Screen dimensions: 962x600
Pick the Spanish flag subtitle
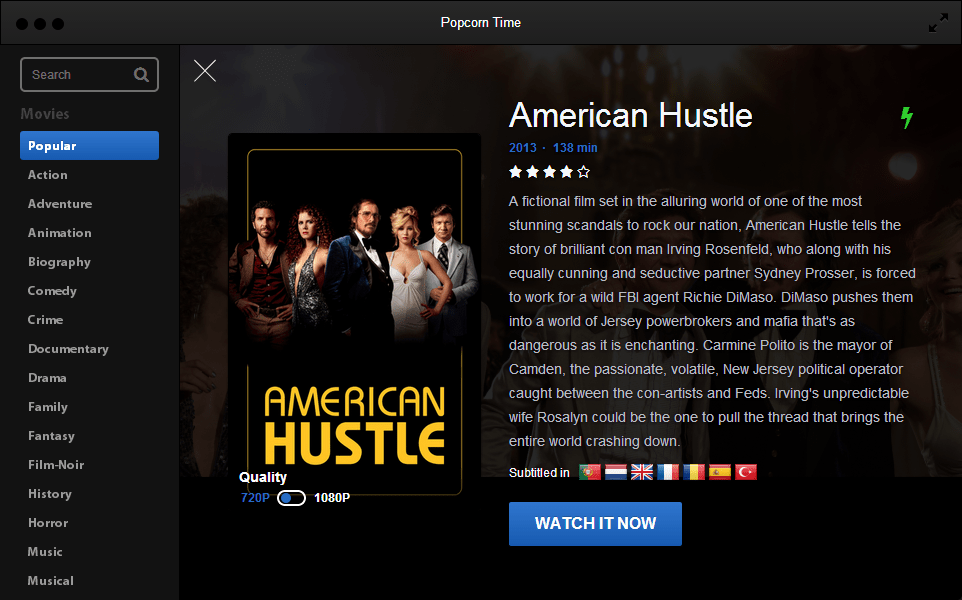720,472
